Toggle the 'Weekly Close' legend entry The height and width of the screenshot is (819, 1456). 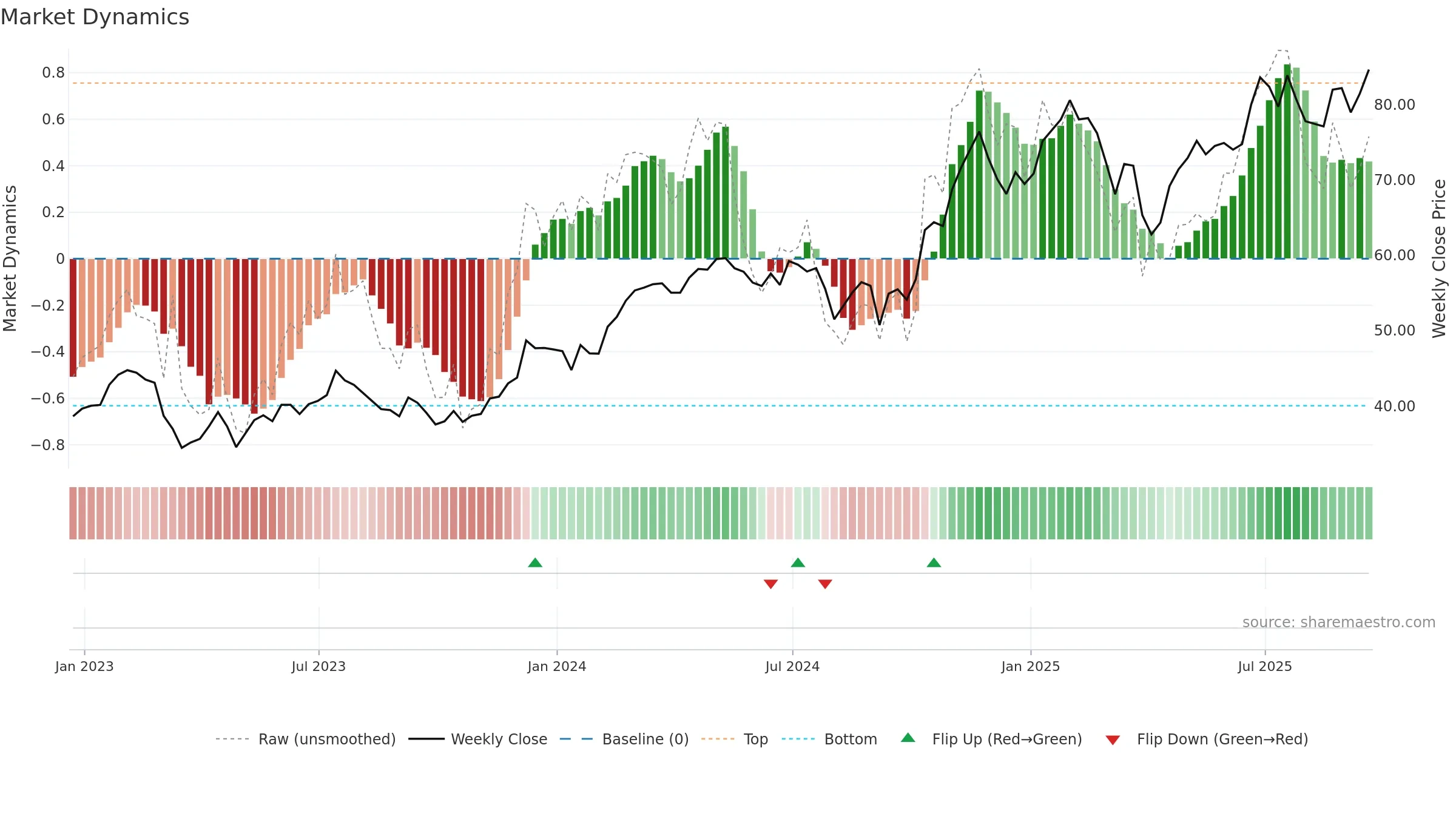[x=477, y=739]
